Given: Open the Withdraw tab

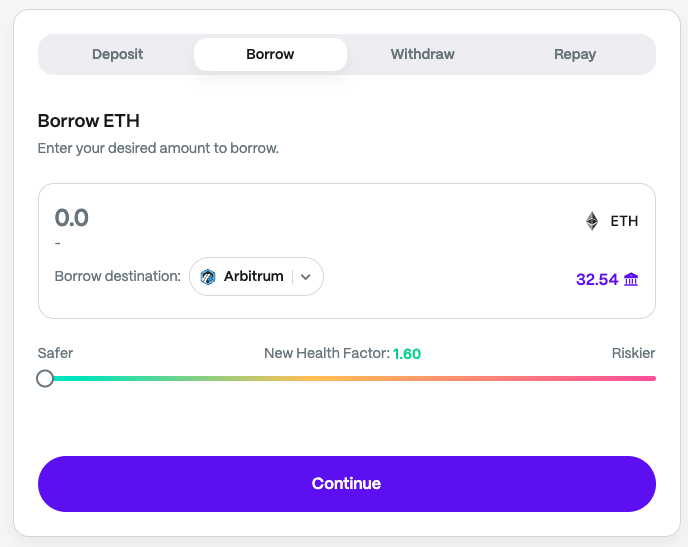Looking at the screenshot, I should [423, 54].
